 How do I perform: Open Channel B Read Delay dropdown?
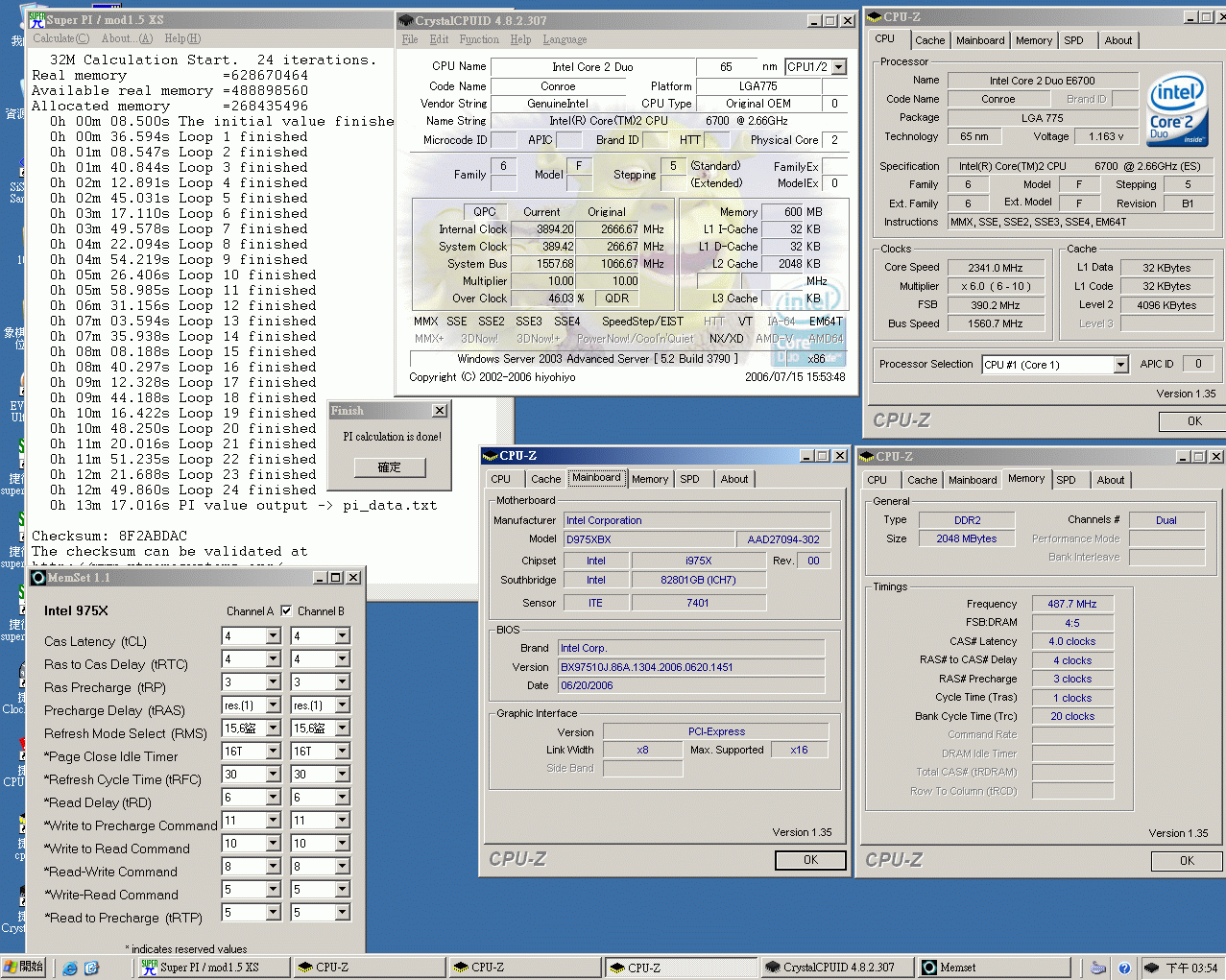pyautogui.click(x=343, y=797)
